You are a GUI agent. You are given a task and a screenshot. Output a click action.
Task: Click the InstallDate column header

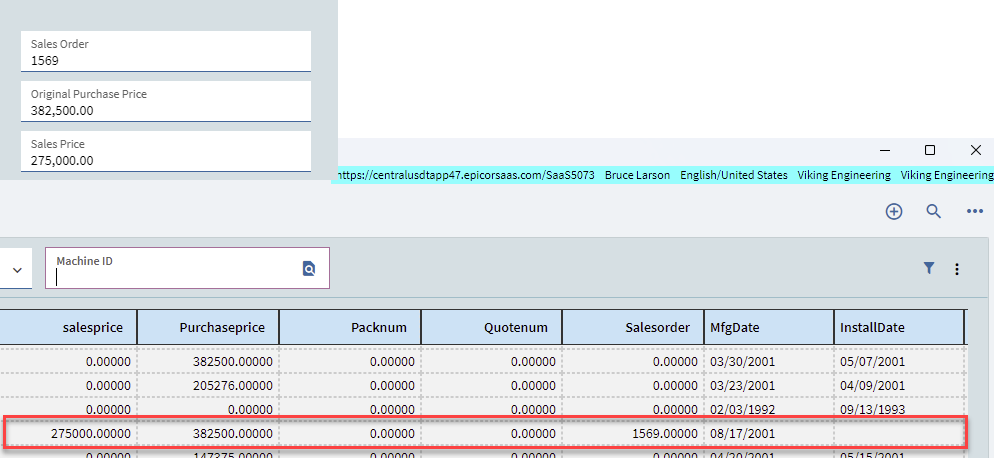coord(899,326)
